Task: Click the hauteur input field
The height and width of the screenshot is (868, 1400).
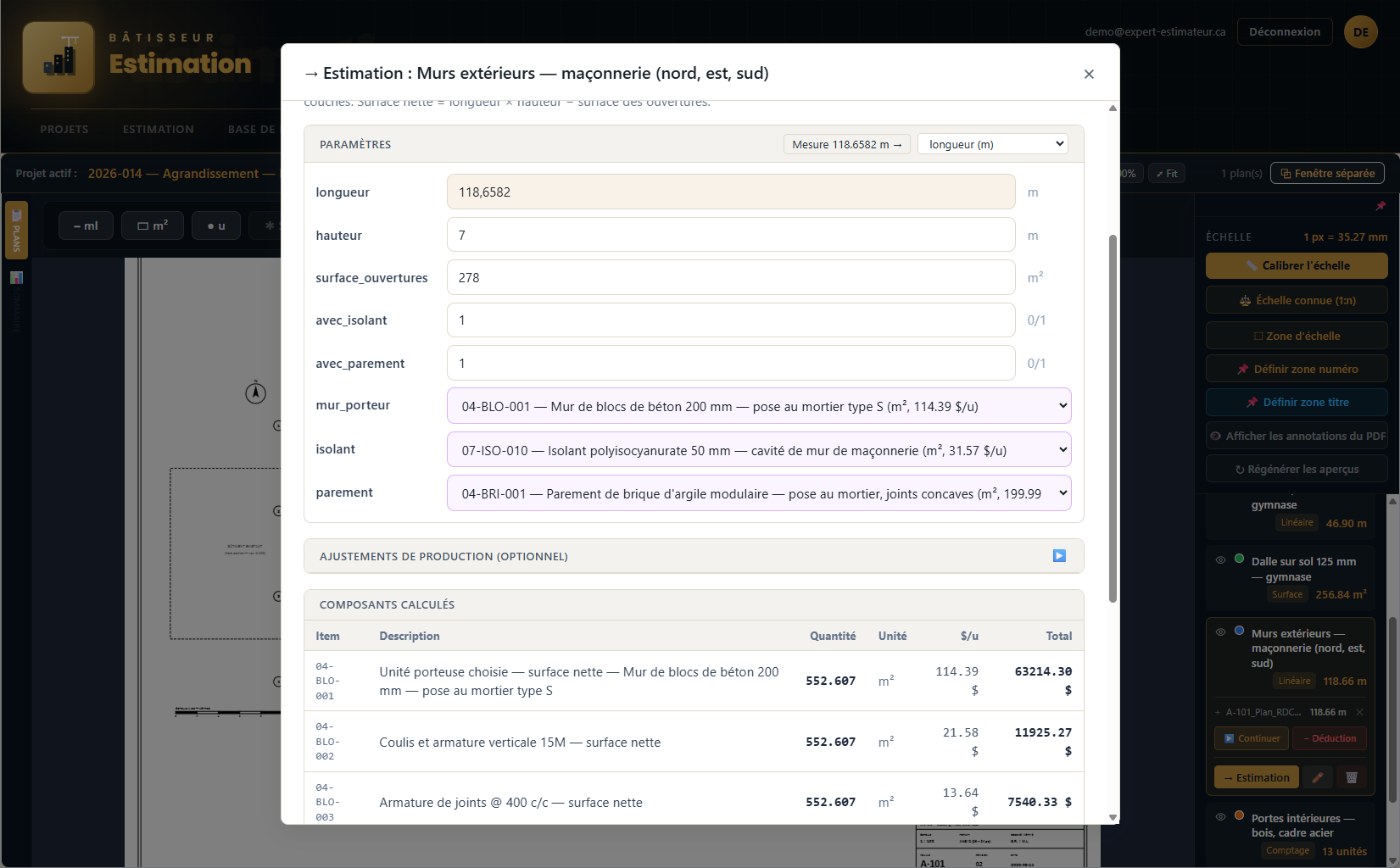Action: [x=731, y=235]
